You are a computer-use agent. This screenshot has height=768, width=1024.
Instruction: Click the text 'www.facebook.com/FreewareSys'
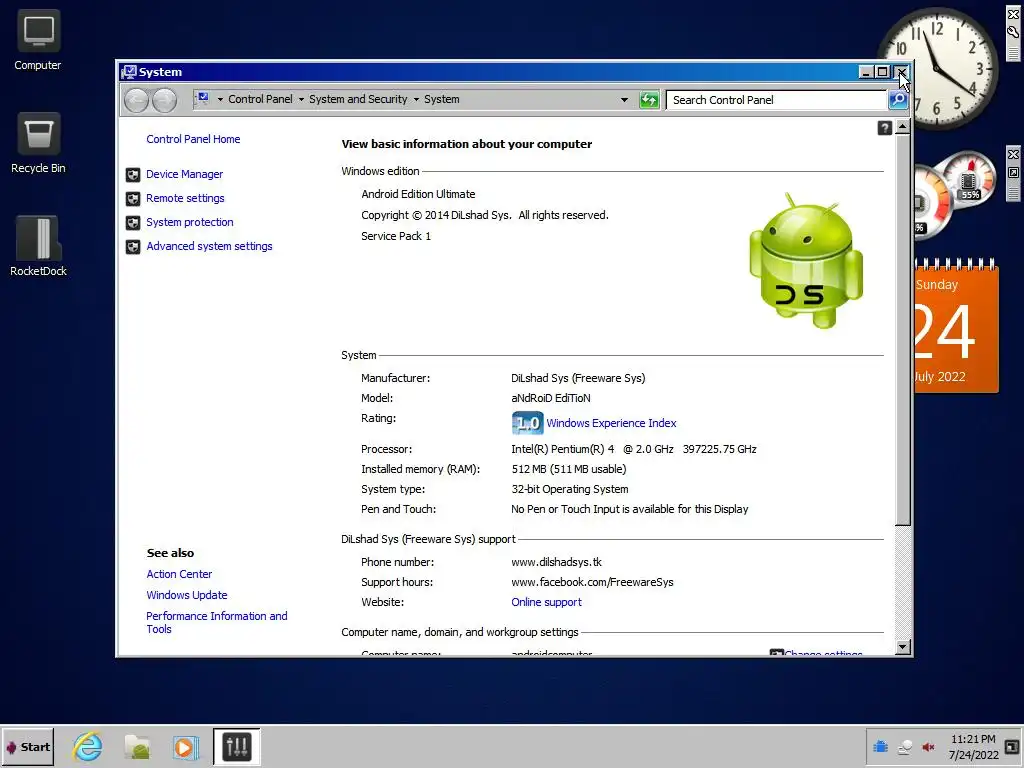(x=592, y=582)
